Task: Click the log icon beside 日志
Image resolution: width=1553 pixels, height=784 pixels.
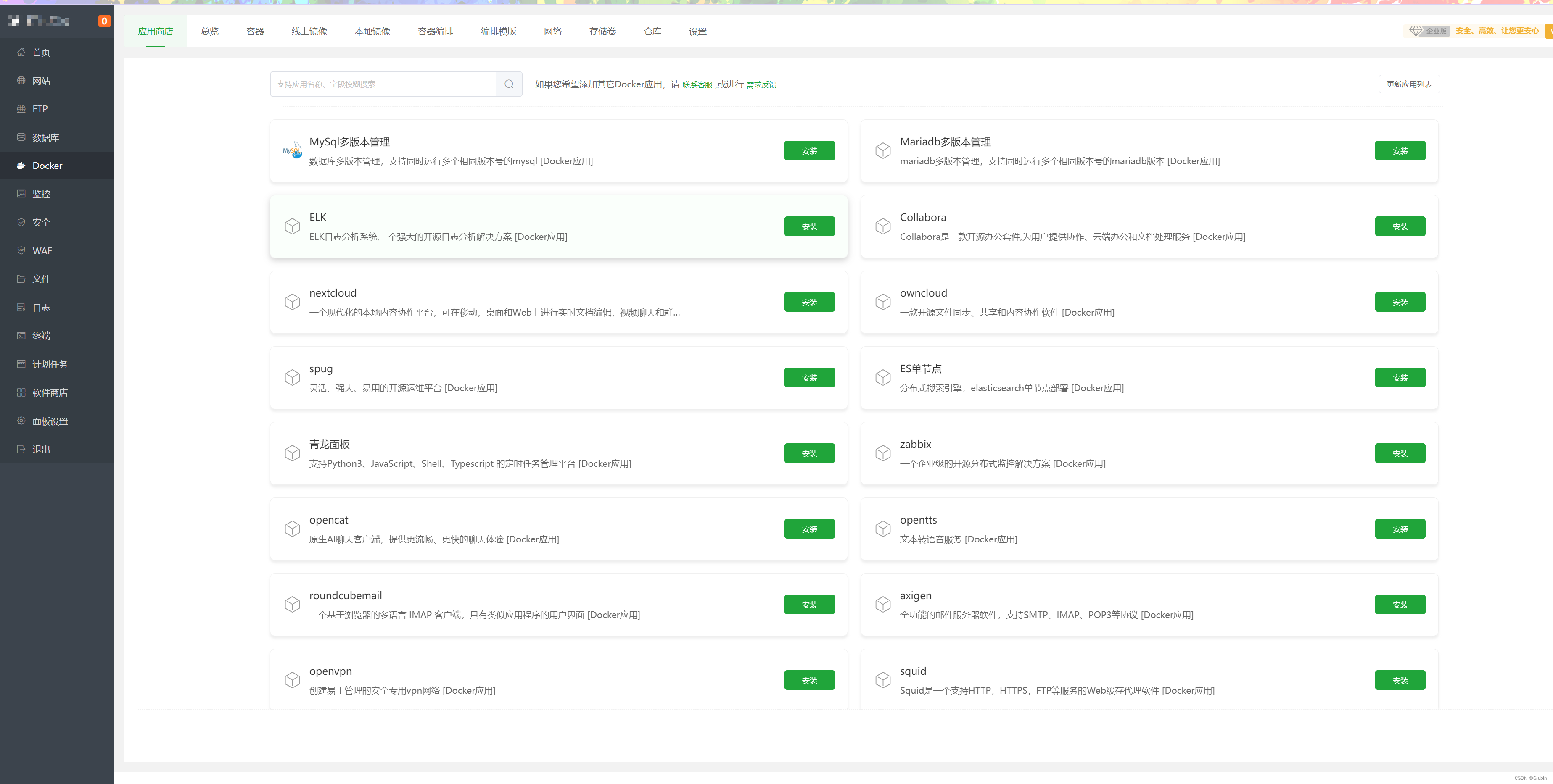Action: [x=21, y=307]
